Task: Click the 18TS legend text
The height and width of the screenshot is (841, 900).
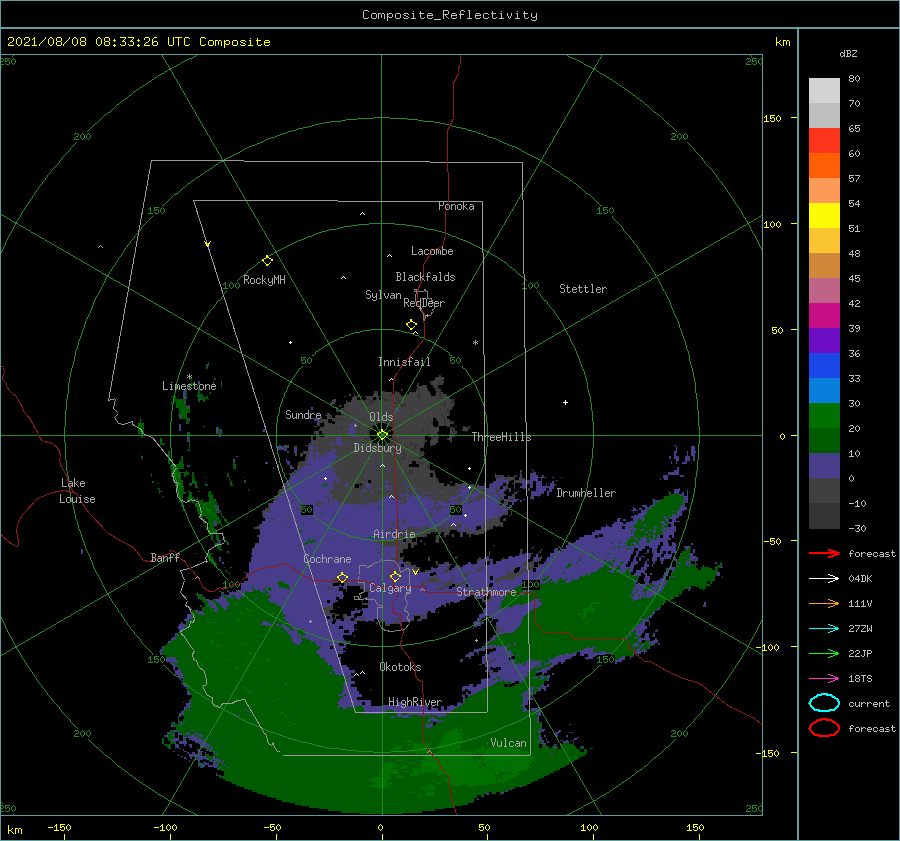Action: 860,679
